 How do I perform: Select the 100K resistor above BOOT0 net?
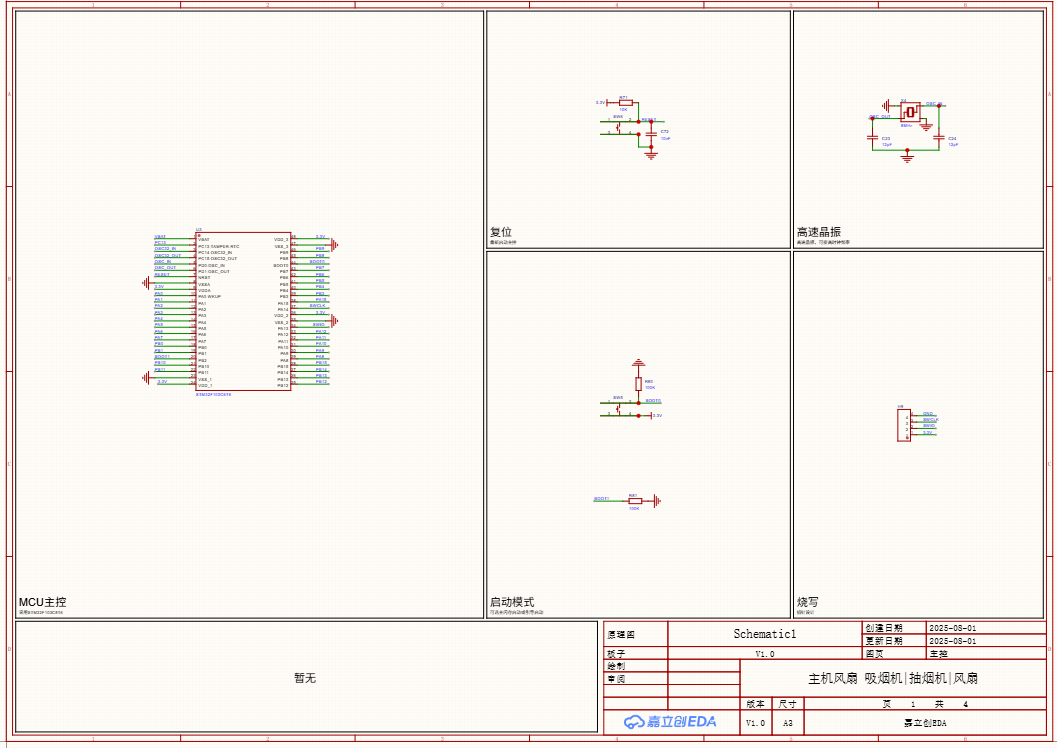click(638, 384)
